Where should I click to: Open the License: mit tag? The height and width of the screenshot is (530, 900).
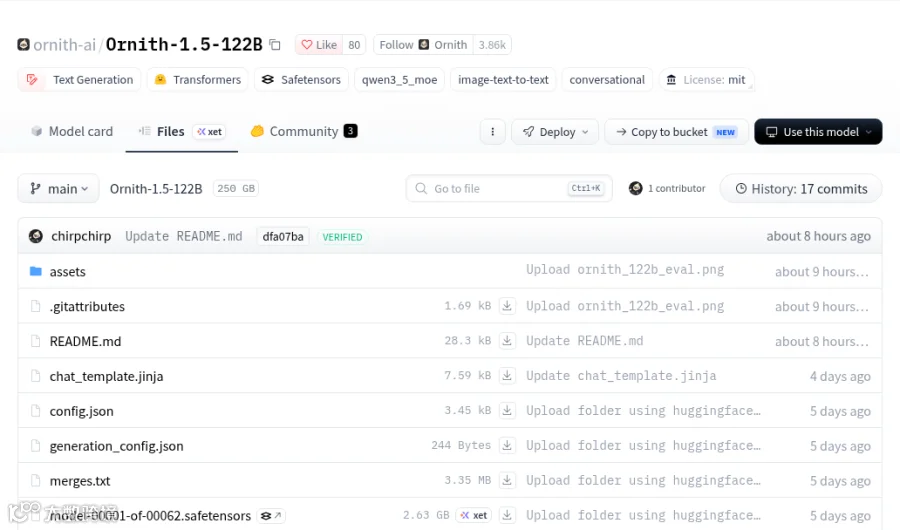tap(706, 80)
